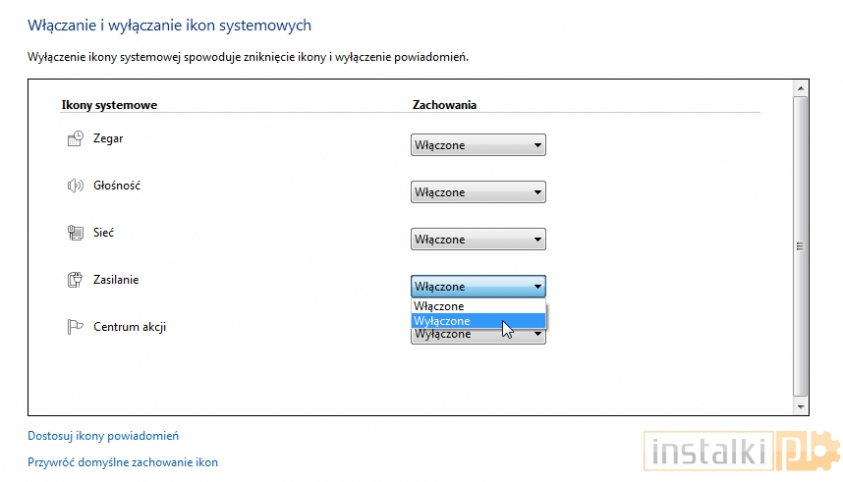Screen dimensions: 843x482
Task: Click the Centrum akcji row label
Action: click(129, 327)
